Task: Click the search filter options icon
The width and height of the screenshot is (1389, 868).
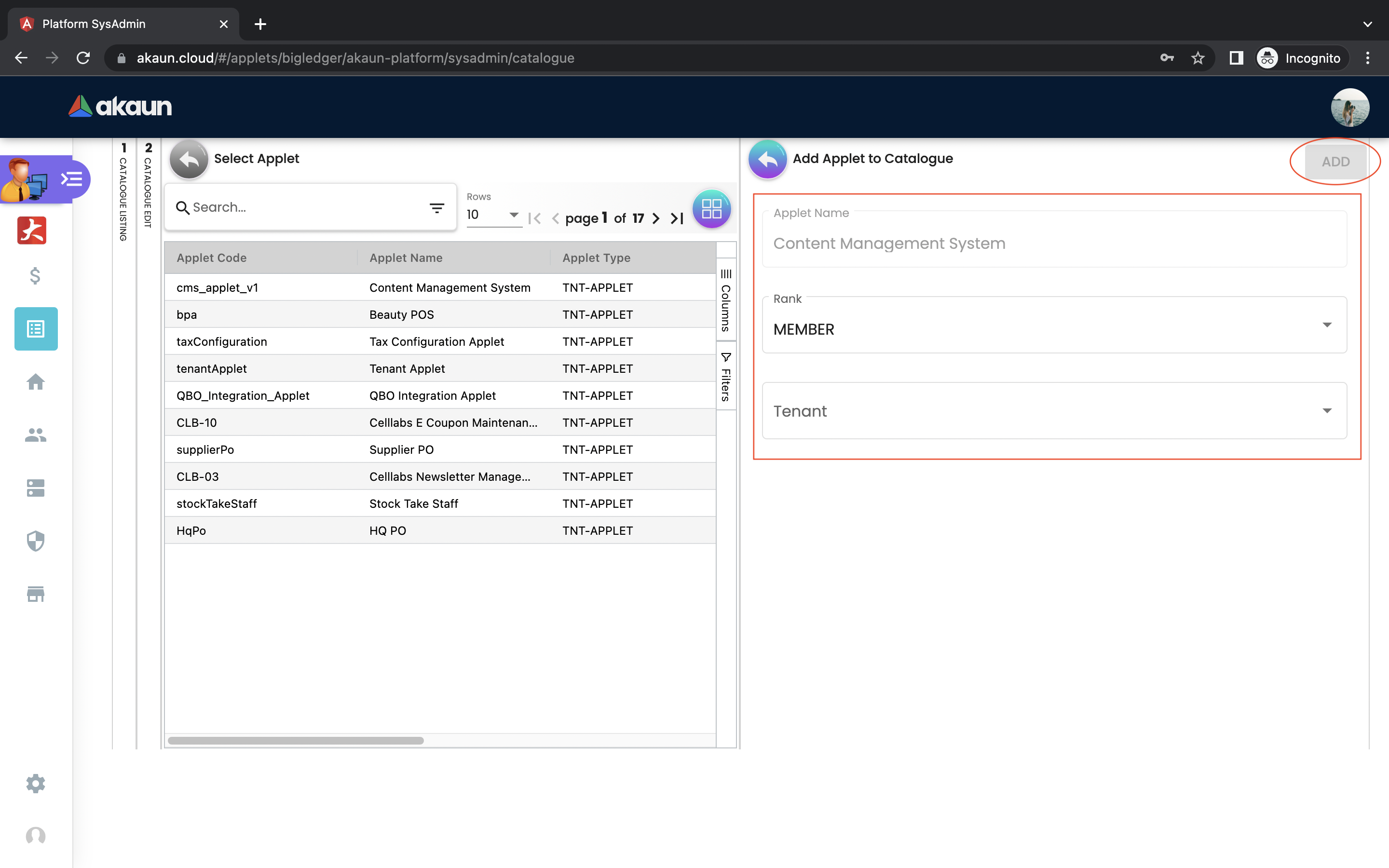Action: pos(437,208)
